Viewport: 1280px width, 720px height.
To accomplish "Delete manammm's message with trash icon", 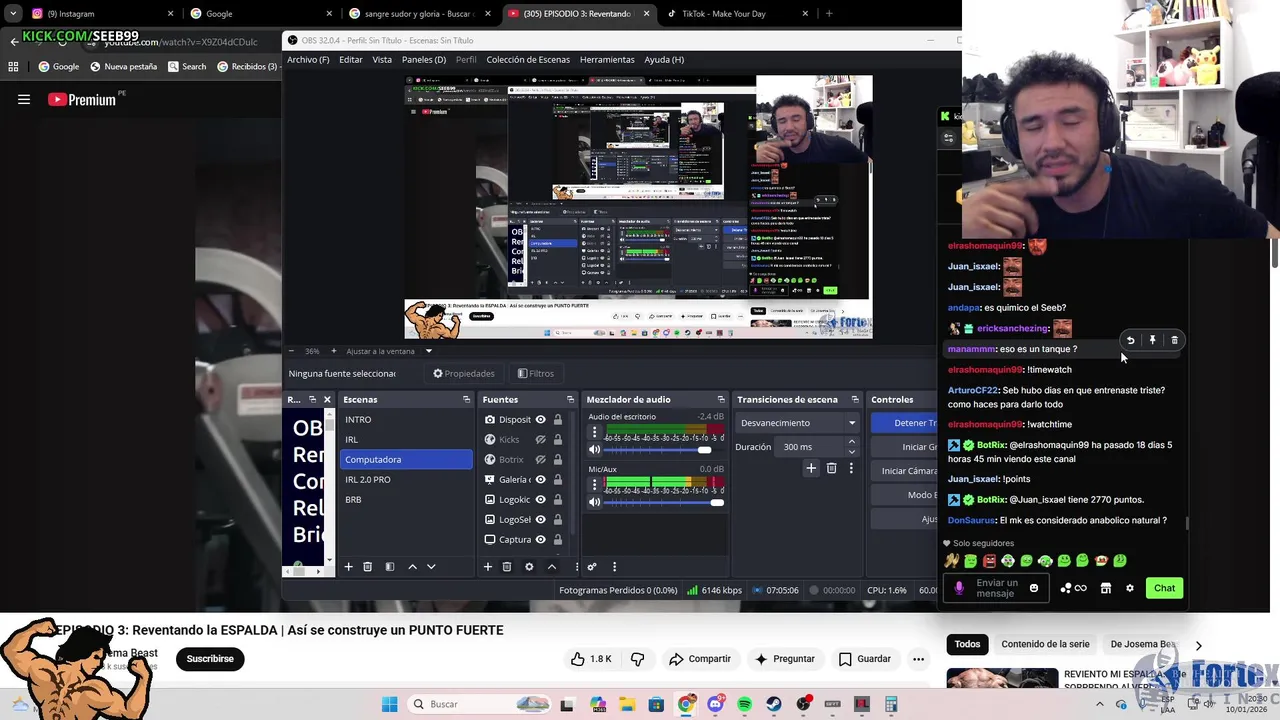I will [x=1175, y=340].
